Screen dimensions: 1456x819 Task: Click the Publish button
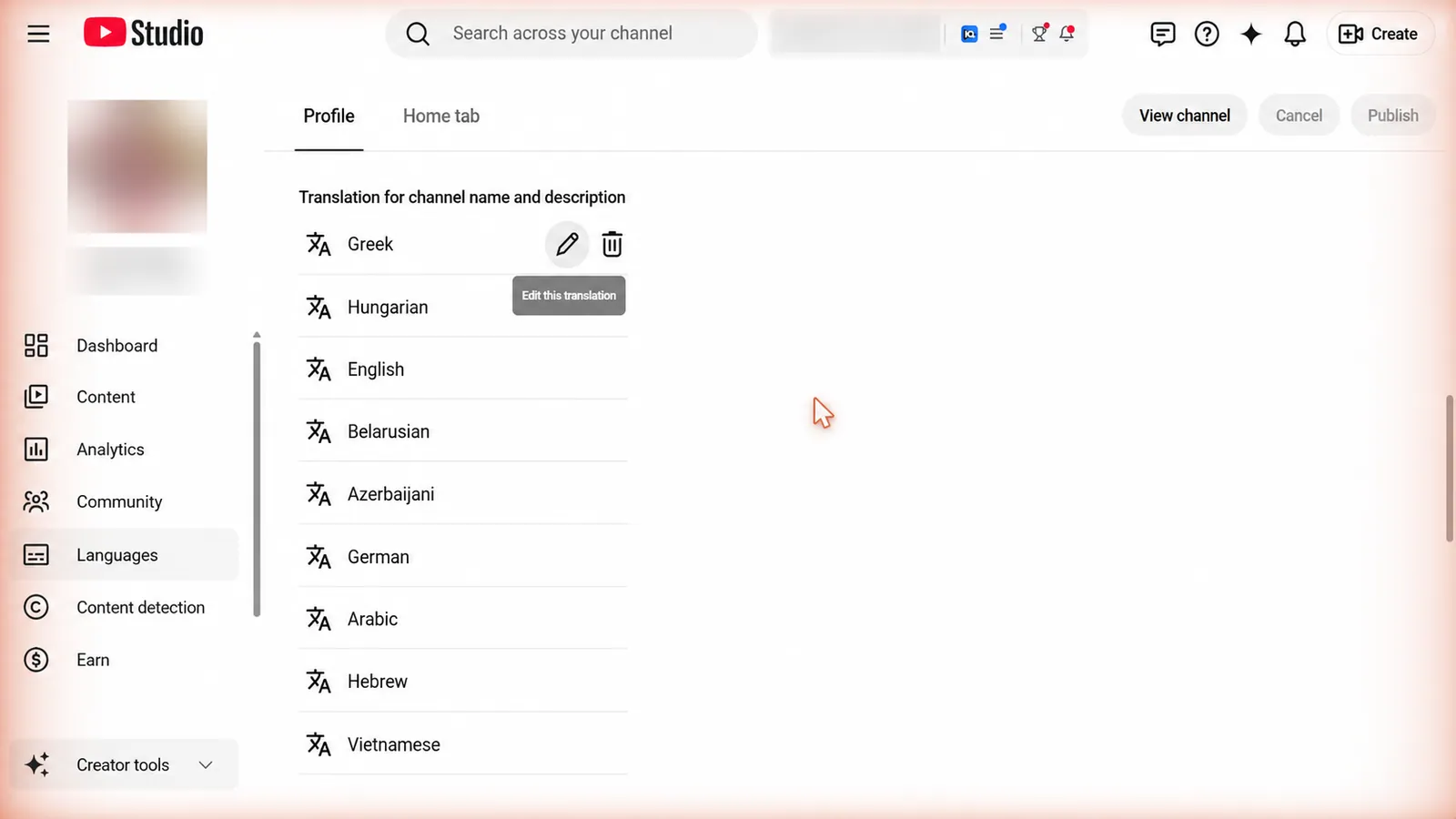(x=1392, y=116)
